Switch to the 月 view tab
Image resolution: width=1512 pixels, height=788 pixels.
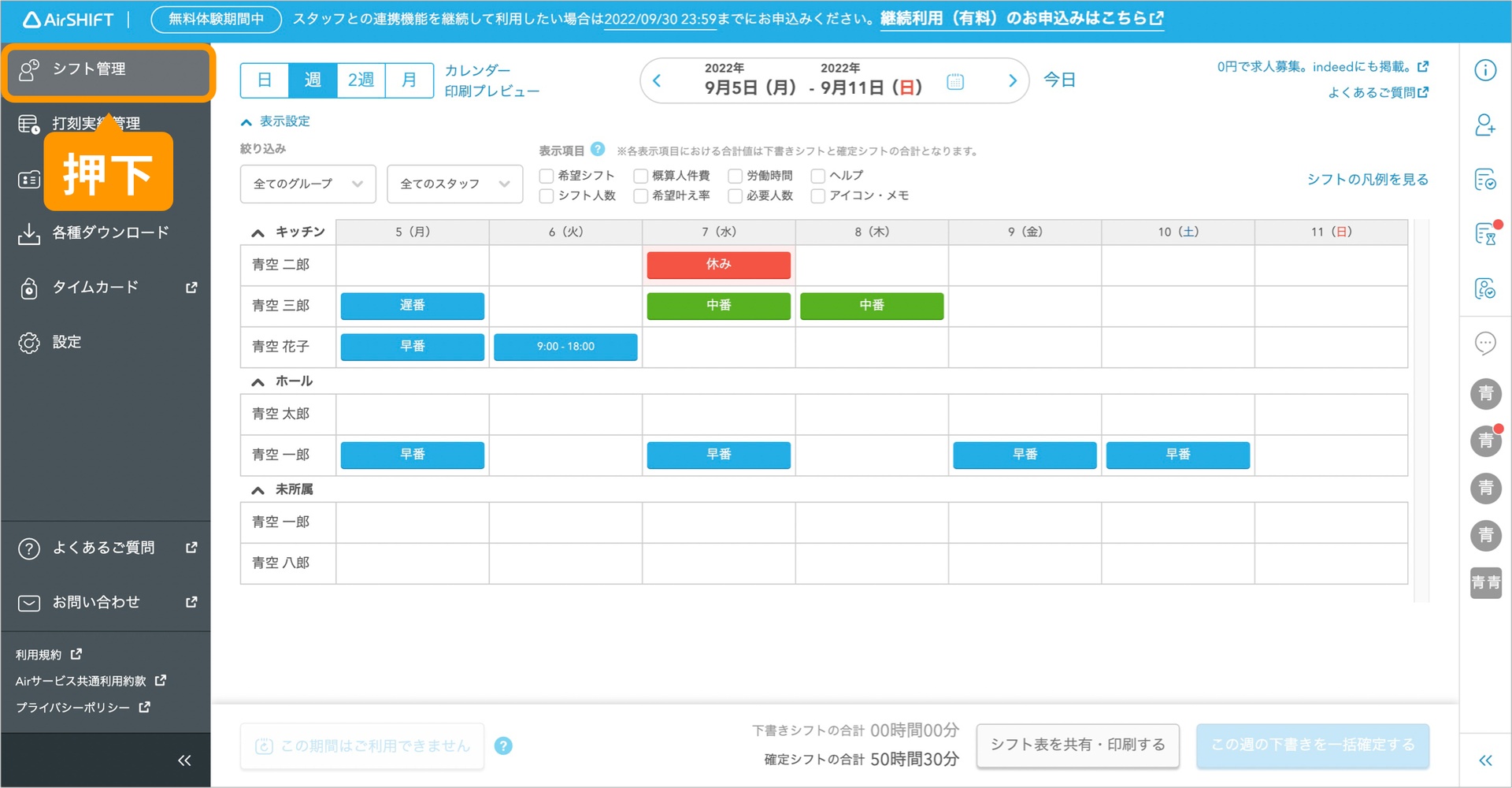[x=409, y=80]
